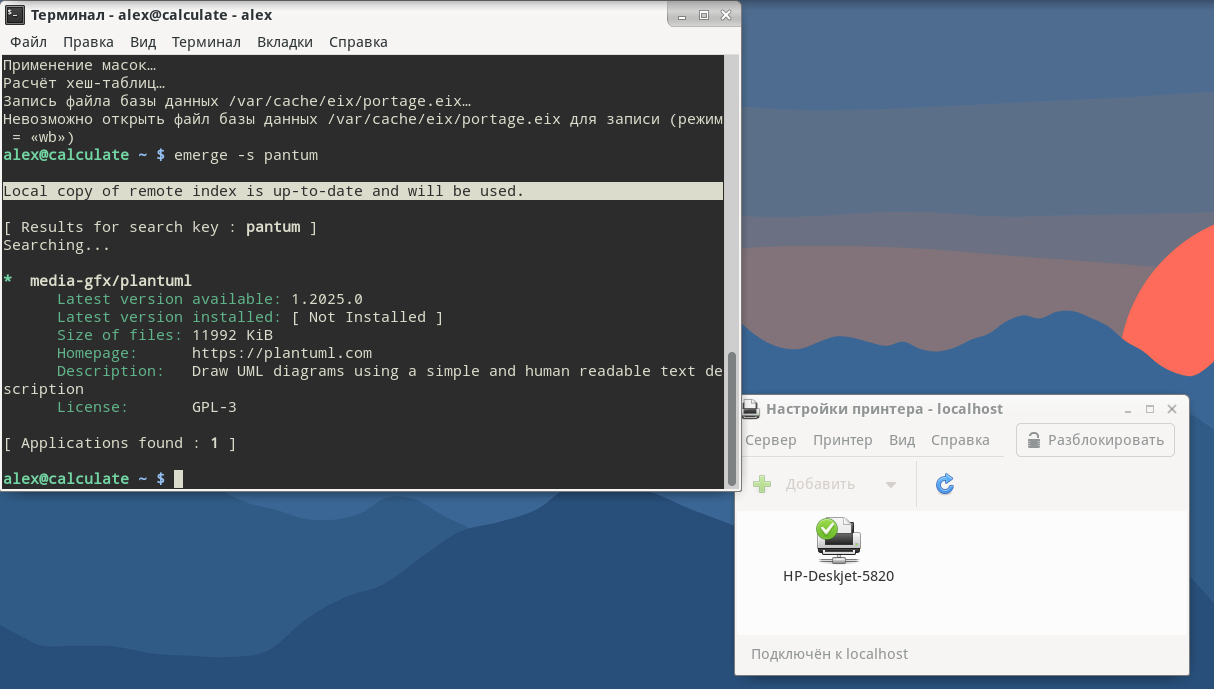This screenshot has height=689, width=1214.
Task: Click the highlighted 'Local copy of remote index' line
Action: (363, 191)
